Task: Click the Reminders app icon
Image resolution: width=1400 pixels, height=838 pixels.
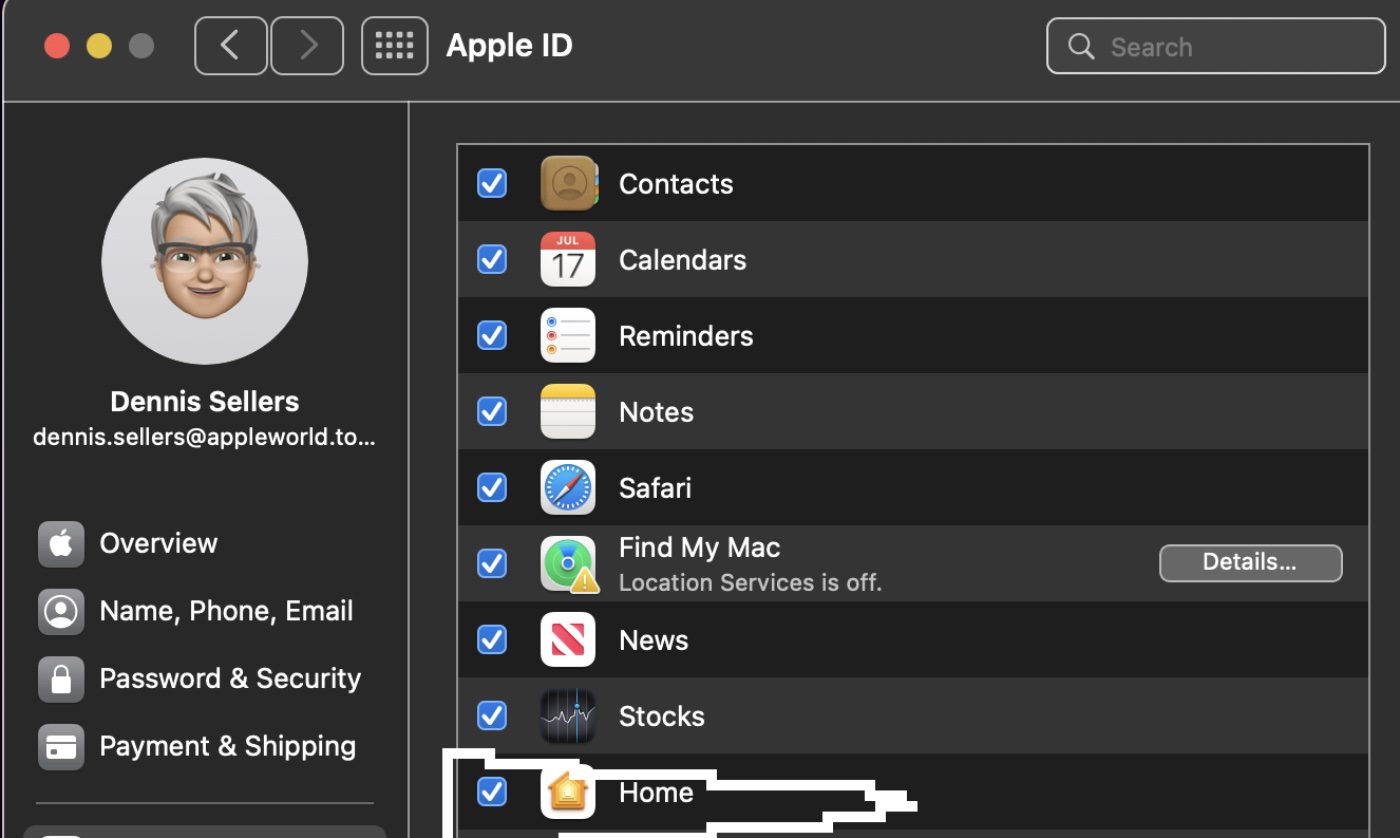Action: pos(568,335)
